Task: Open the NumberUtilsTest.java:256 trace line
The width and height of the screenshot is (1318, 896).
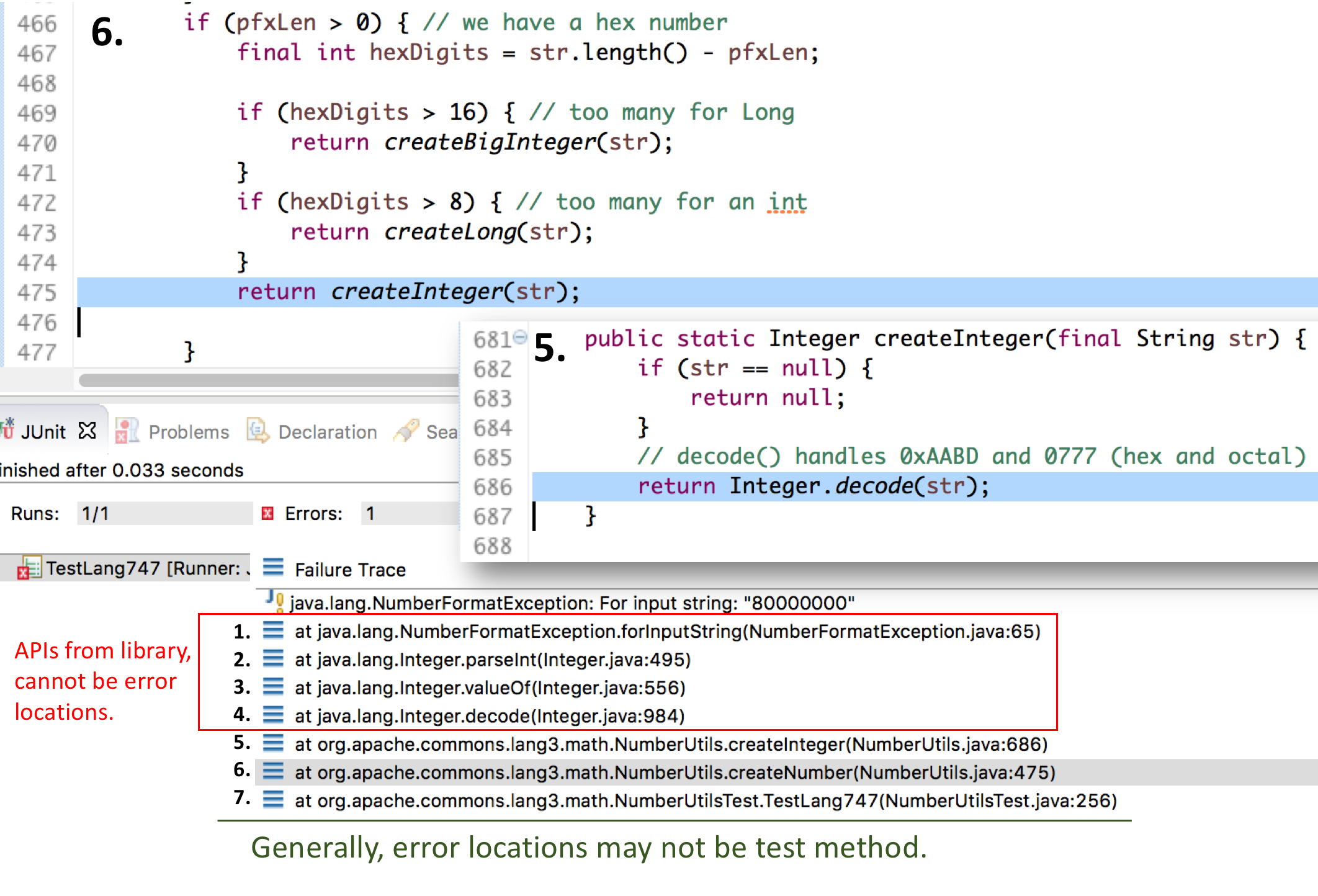Action: (706, 800)
